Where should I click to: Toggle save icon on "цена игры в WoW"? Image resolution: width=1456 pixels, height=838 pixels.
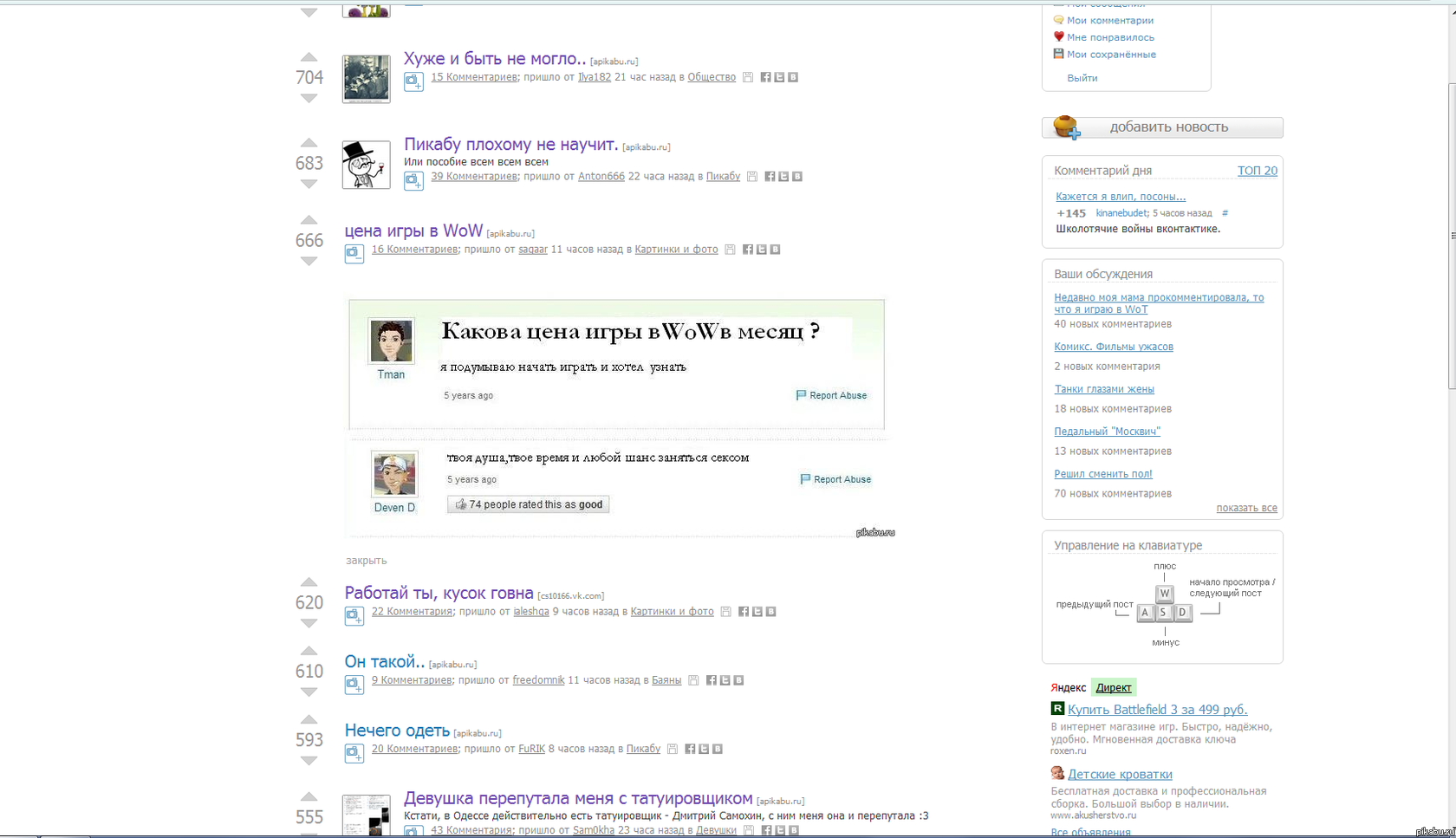pos(731,250)
